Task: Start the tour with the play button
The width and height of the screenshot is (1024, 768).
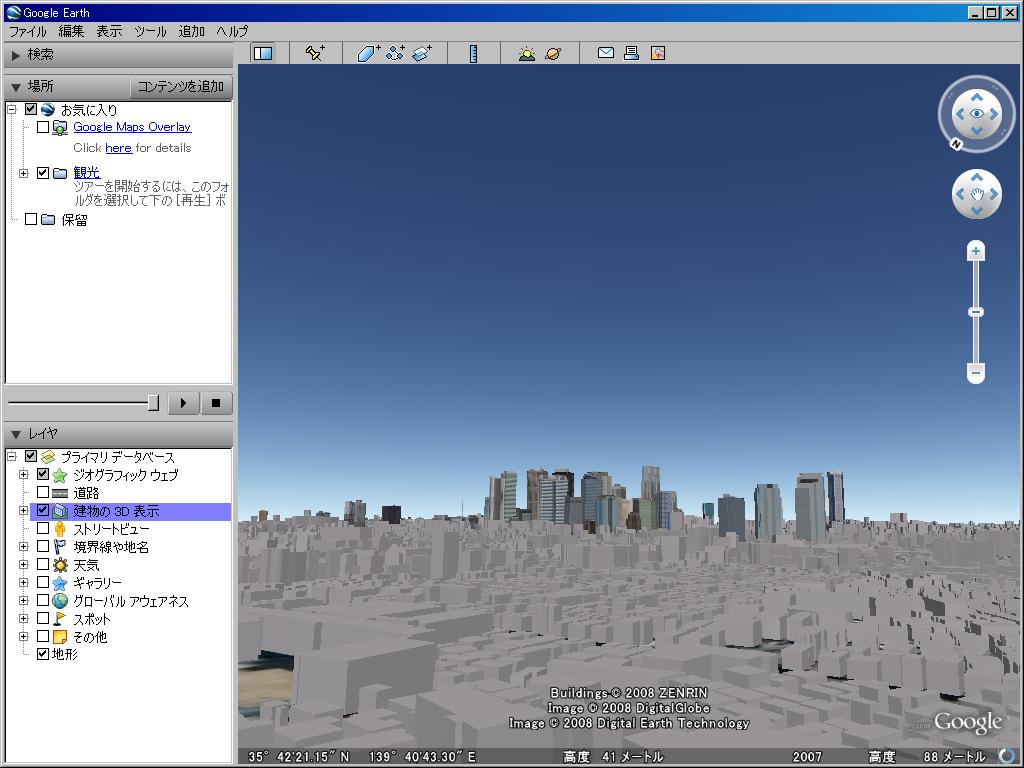Action: pos(184,403)
